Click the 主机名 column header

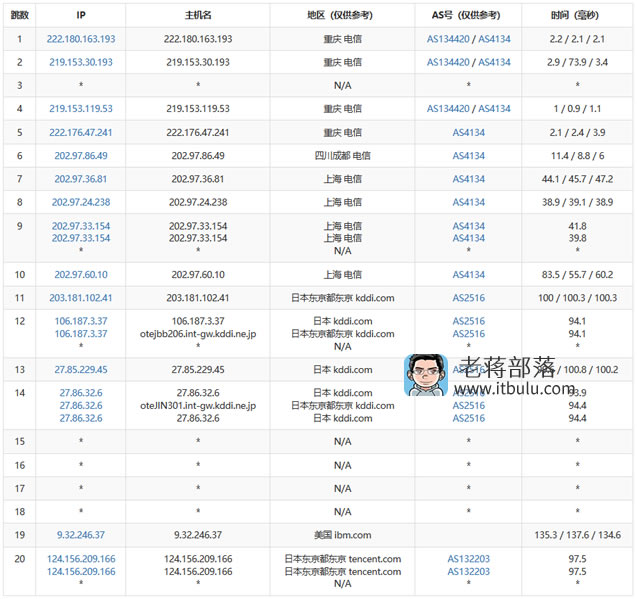point(198,15)
